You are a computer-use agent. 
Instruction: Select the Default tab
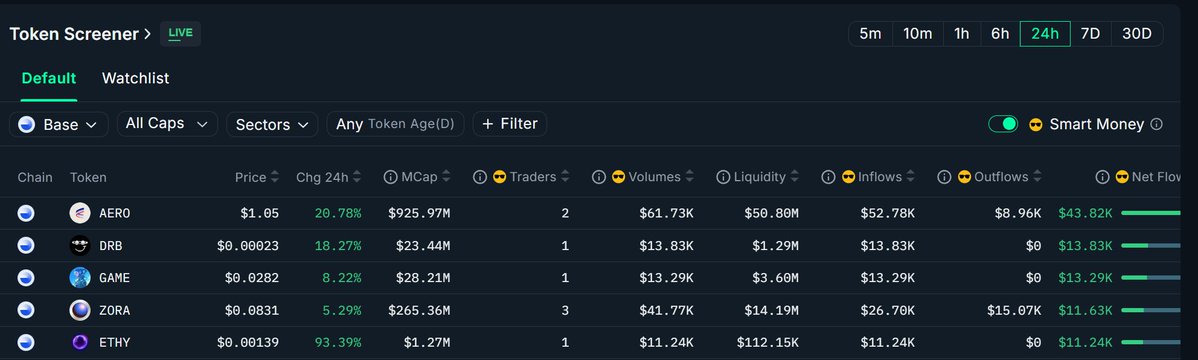click(49, 78)
